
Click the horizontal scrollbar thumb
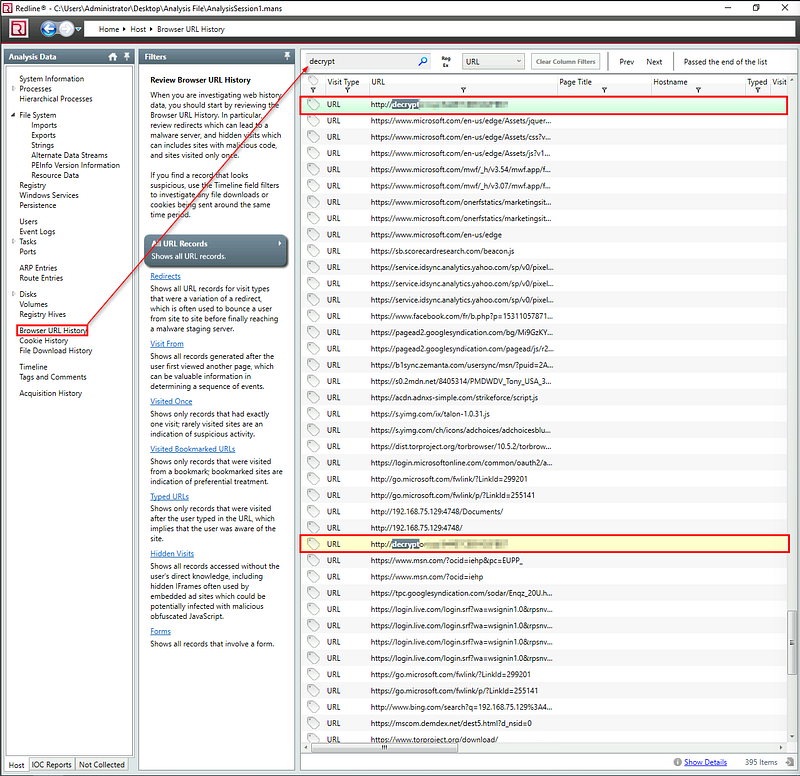[x=384, y=747]
